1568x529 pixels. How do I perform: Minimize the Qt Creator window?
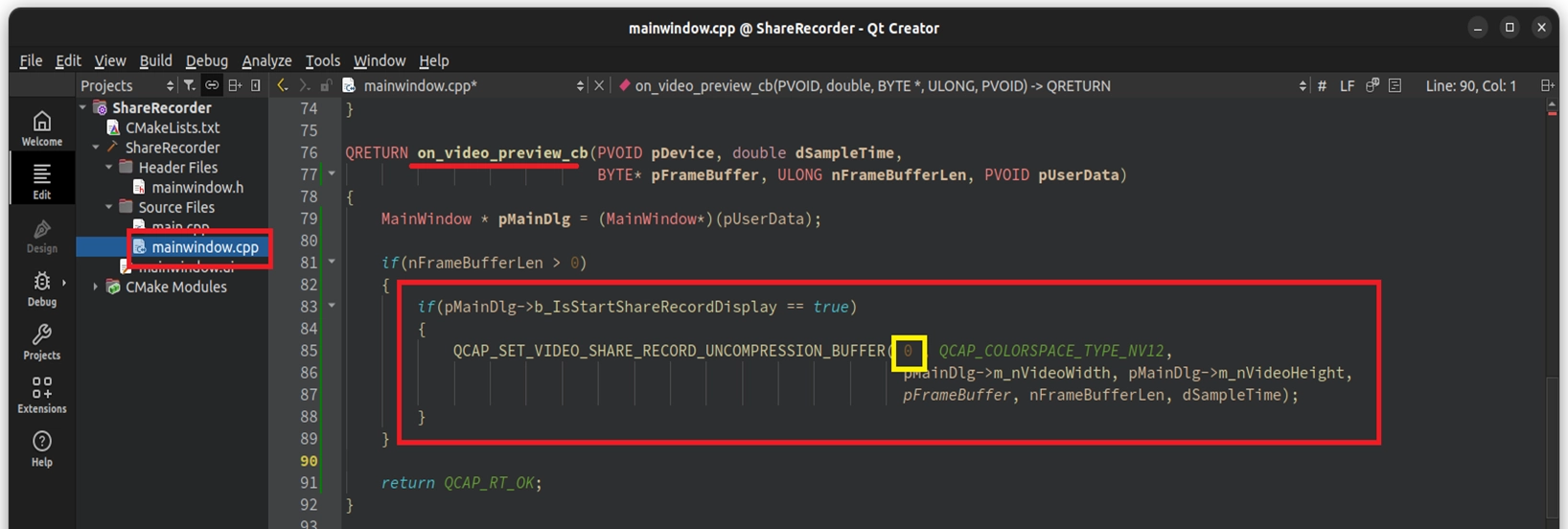1478,28
